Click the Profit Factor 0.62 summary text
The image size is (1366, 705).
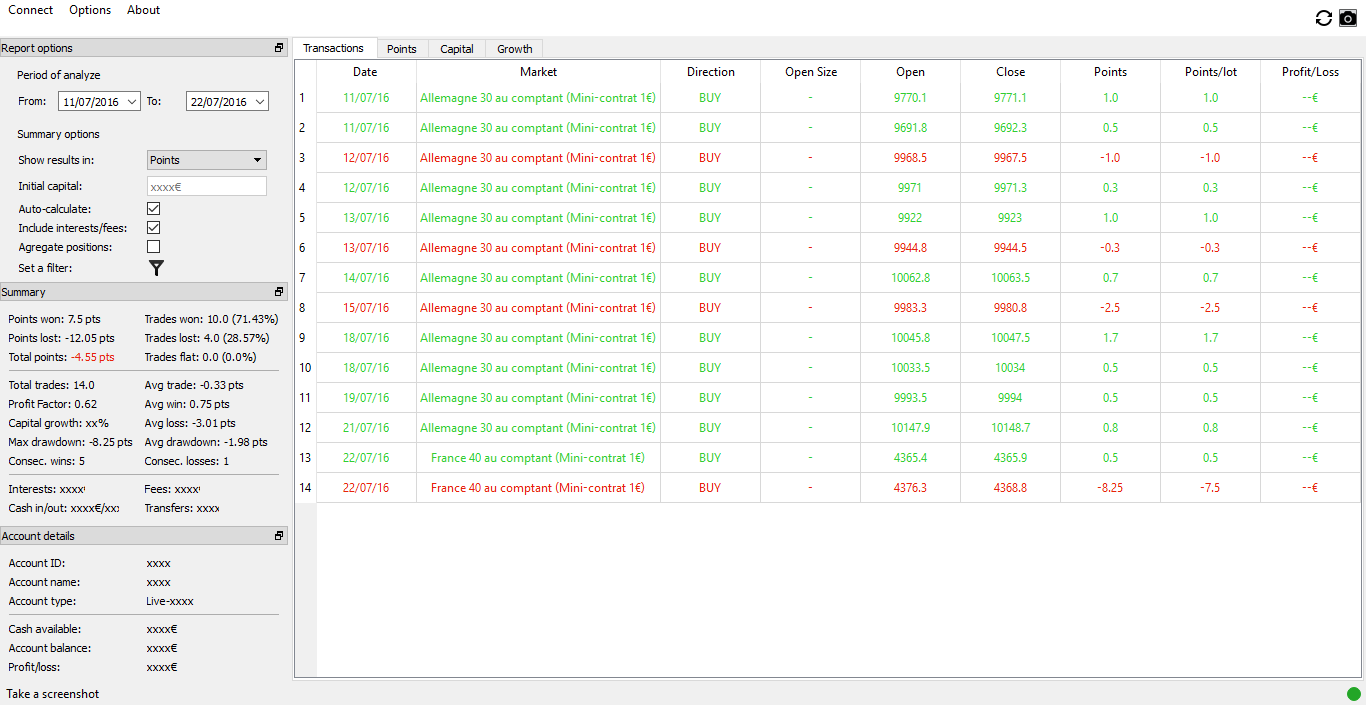53,404
